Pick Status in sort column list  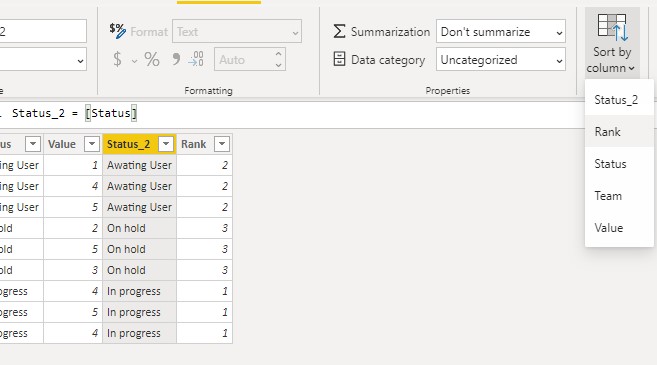pyautogui.click(x=619, y=163)
